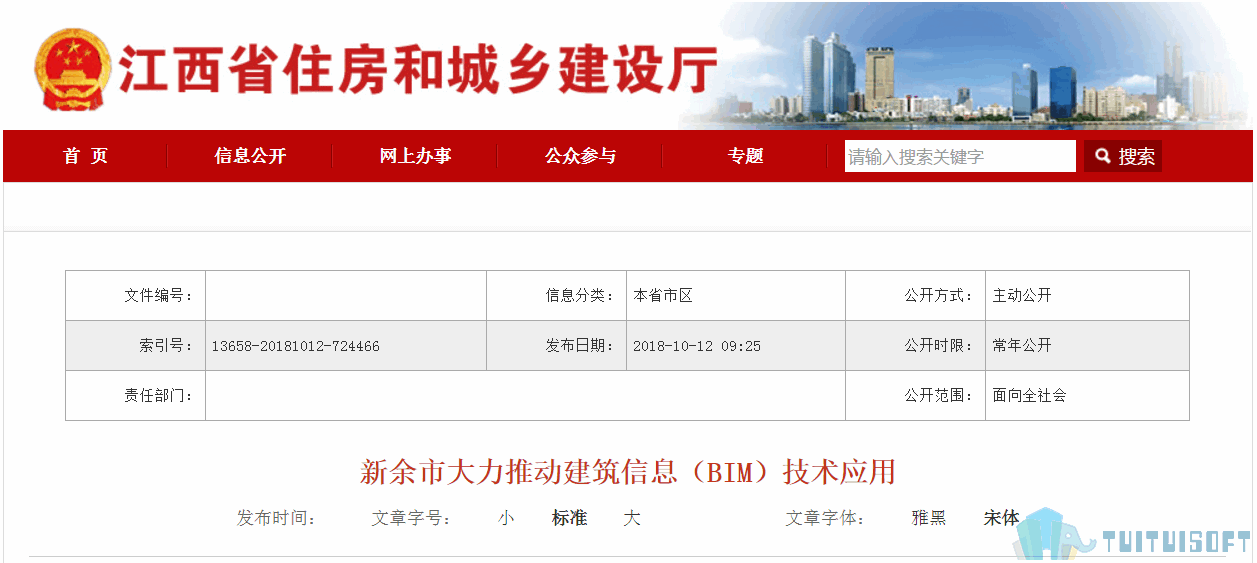Set article font size to 大

click(x=631, y=518)
